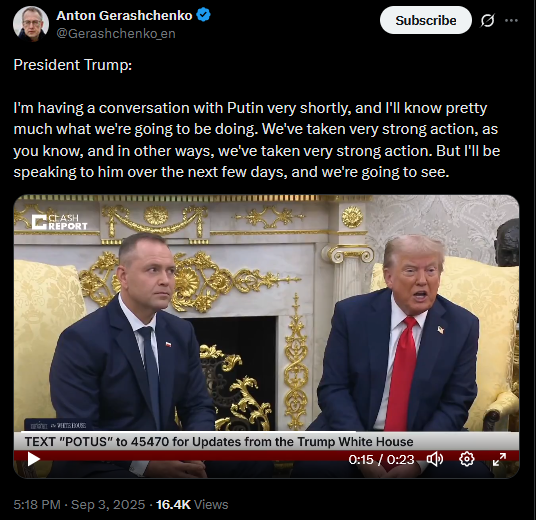The image size is (536, 520).
Task: Open the Anton Gerashchenko display name link
Action: pyautogui.click(x=124, y=15)
